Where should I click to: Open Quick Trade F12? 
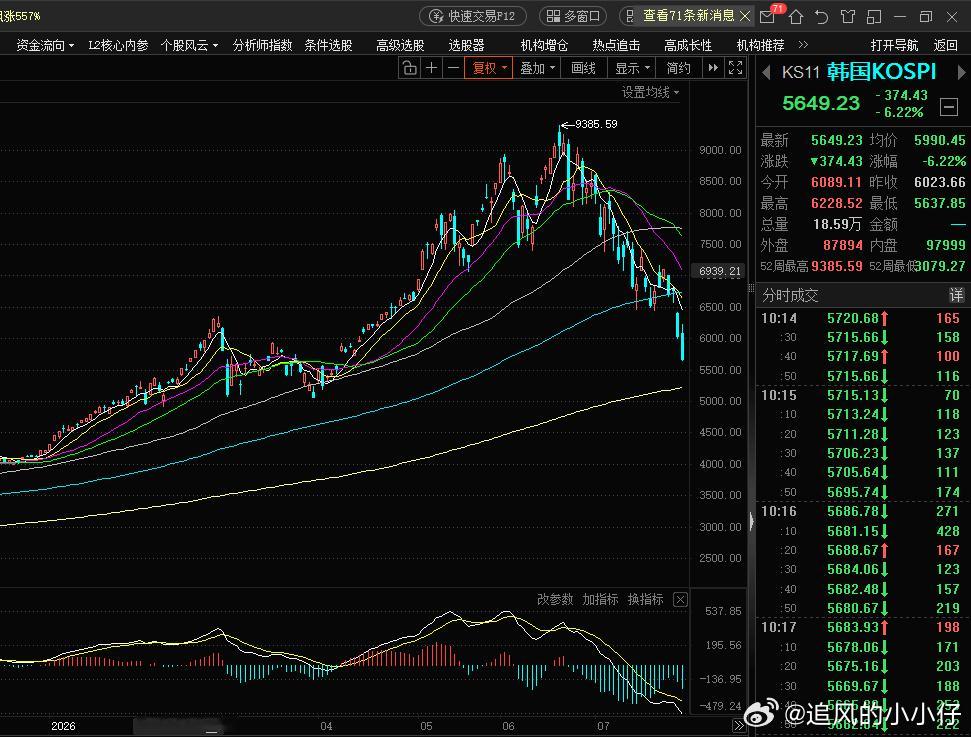473,16
